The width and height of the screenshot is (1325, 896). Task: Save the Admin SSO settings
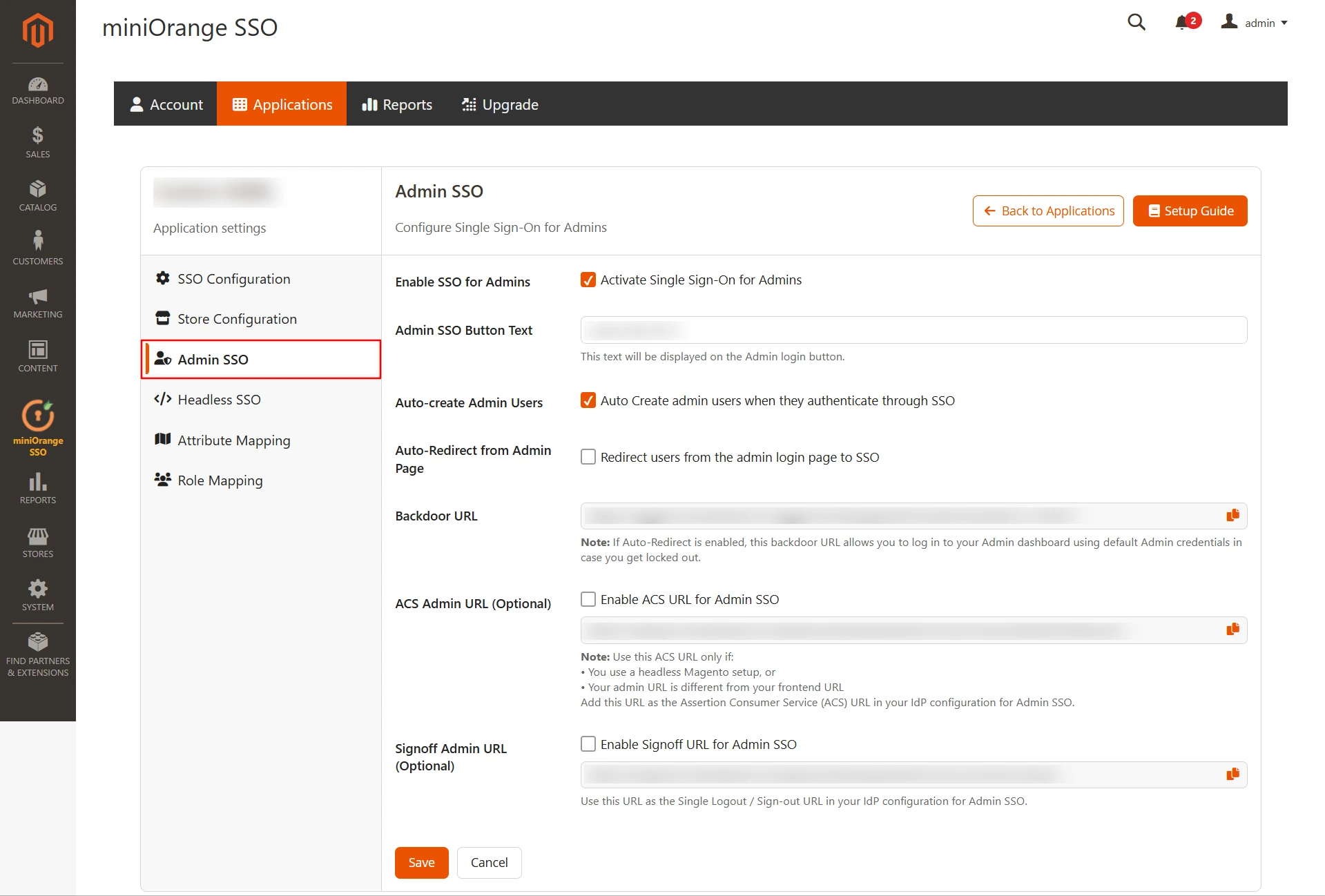421,862
